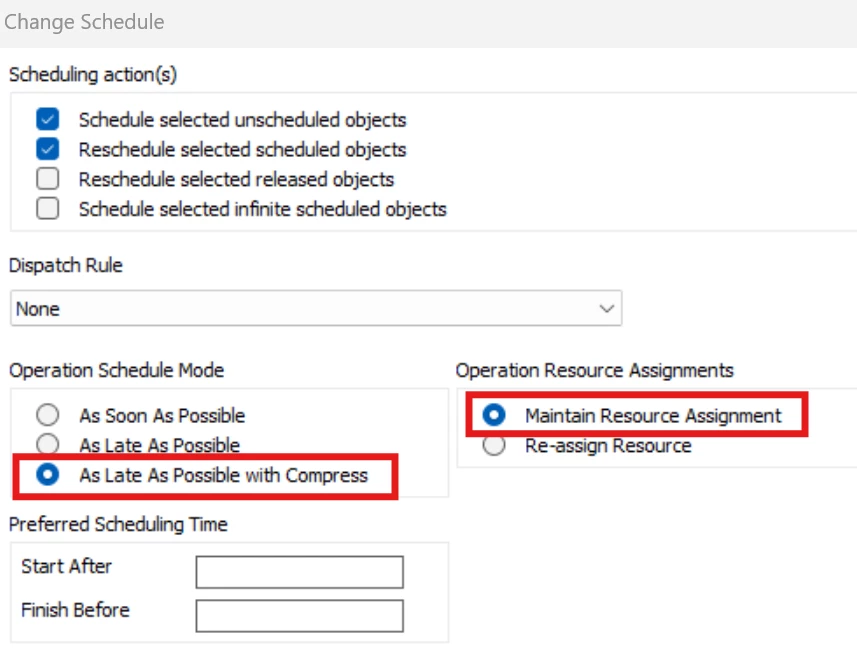Click the Preferred Scheduling Time heading
Screen dimensions: 857x652
[x=118, y=524]
